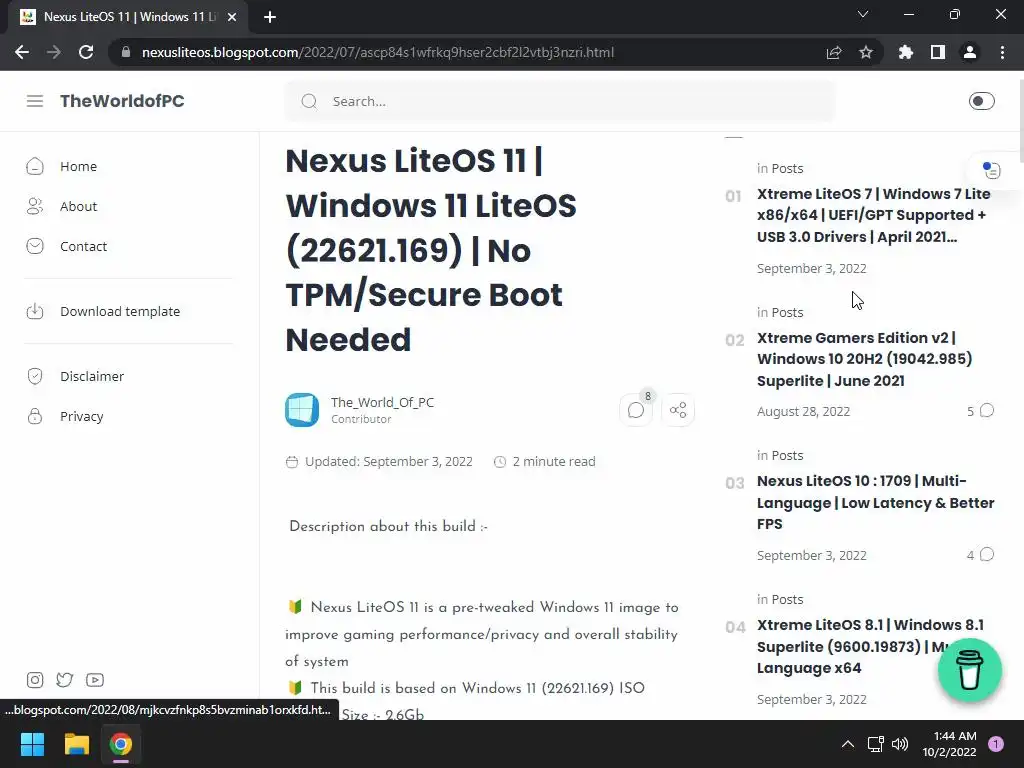Click the Contact envelope icon
Image resolution: width=1024 pixels, height=768 pixels.
(35, 246)
